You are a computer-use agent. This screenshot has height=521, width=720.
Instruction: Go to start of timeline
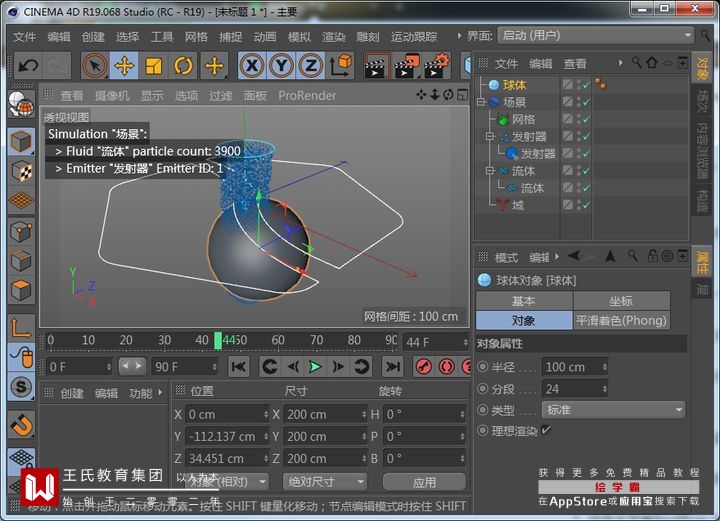[239, 366]
